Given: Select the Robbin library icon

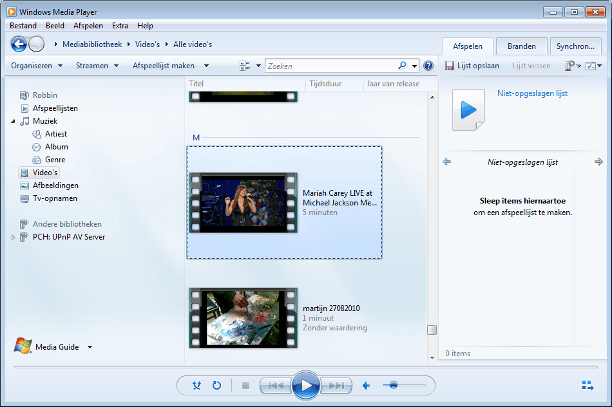Looking at the screenshot, I should (x=24, y=95).
